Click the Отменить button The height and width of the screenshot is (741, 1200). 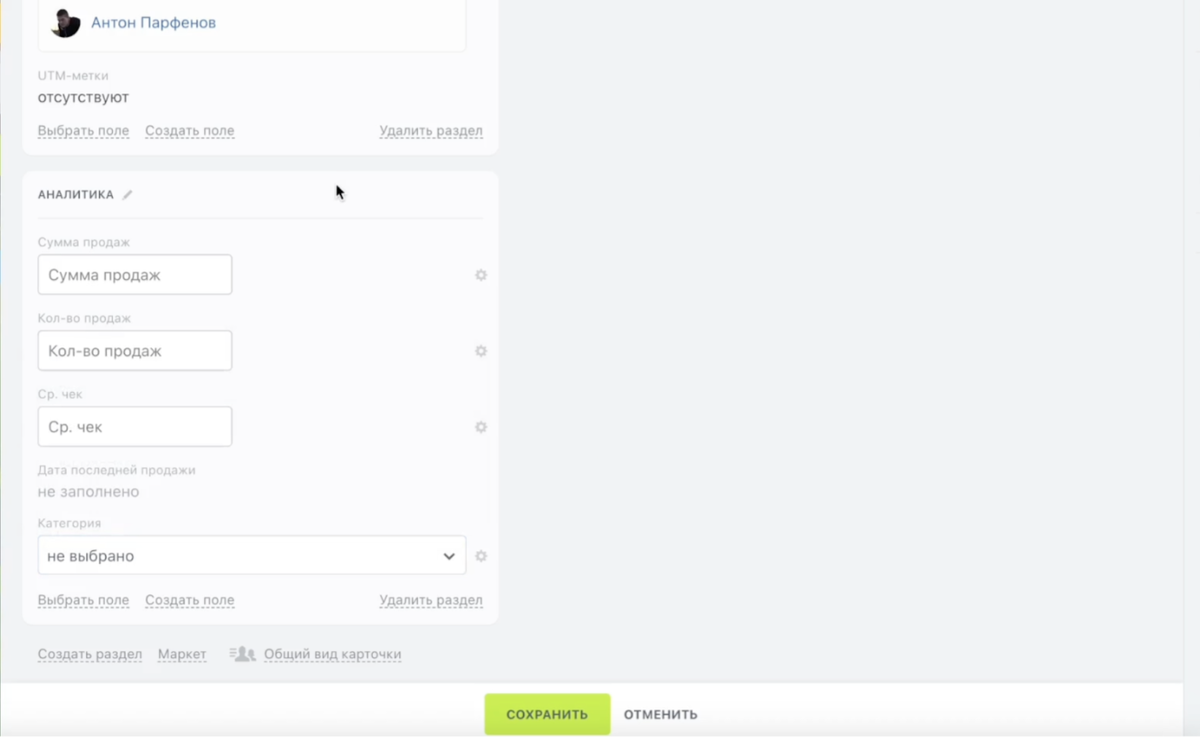pos(661,714)
